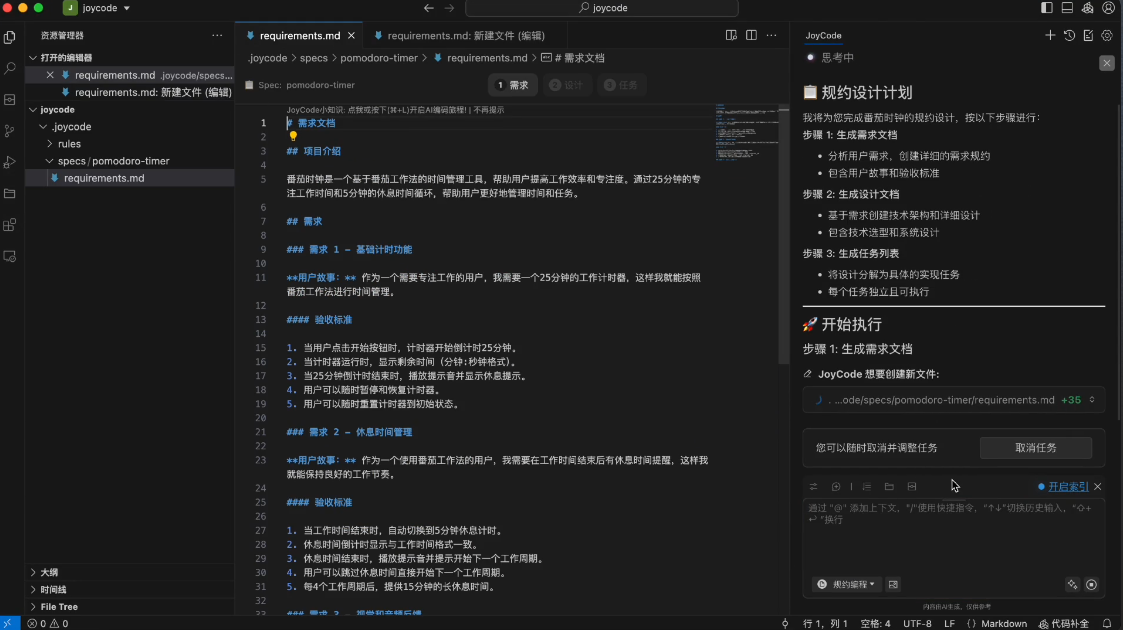Click errors and warnings count in status bar
The width and height of the screenshot is (1123, 630).
coord(48,624)
